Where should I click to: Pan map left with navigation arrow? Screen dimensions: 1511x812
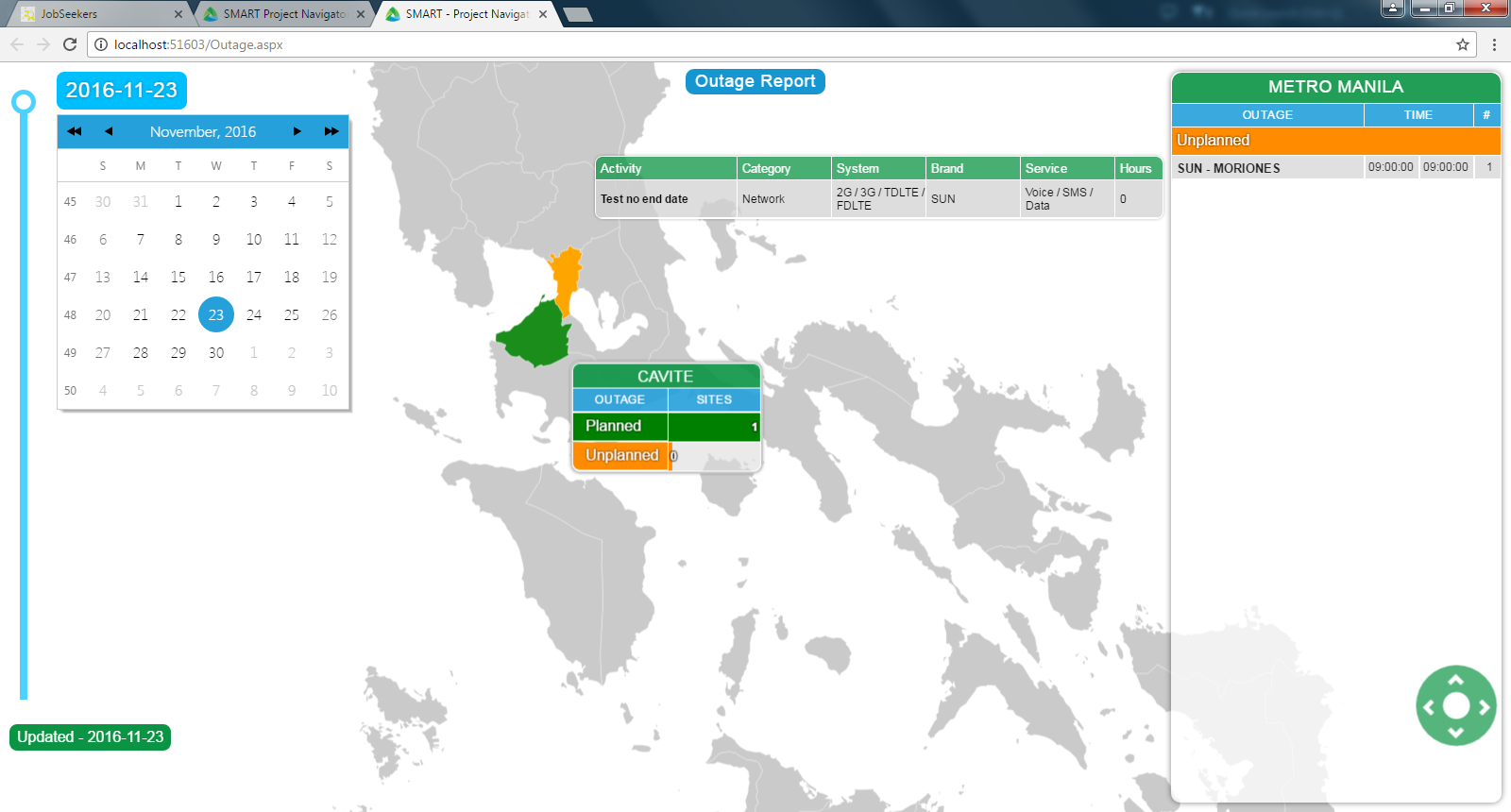click(1429, 706)
